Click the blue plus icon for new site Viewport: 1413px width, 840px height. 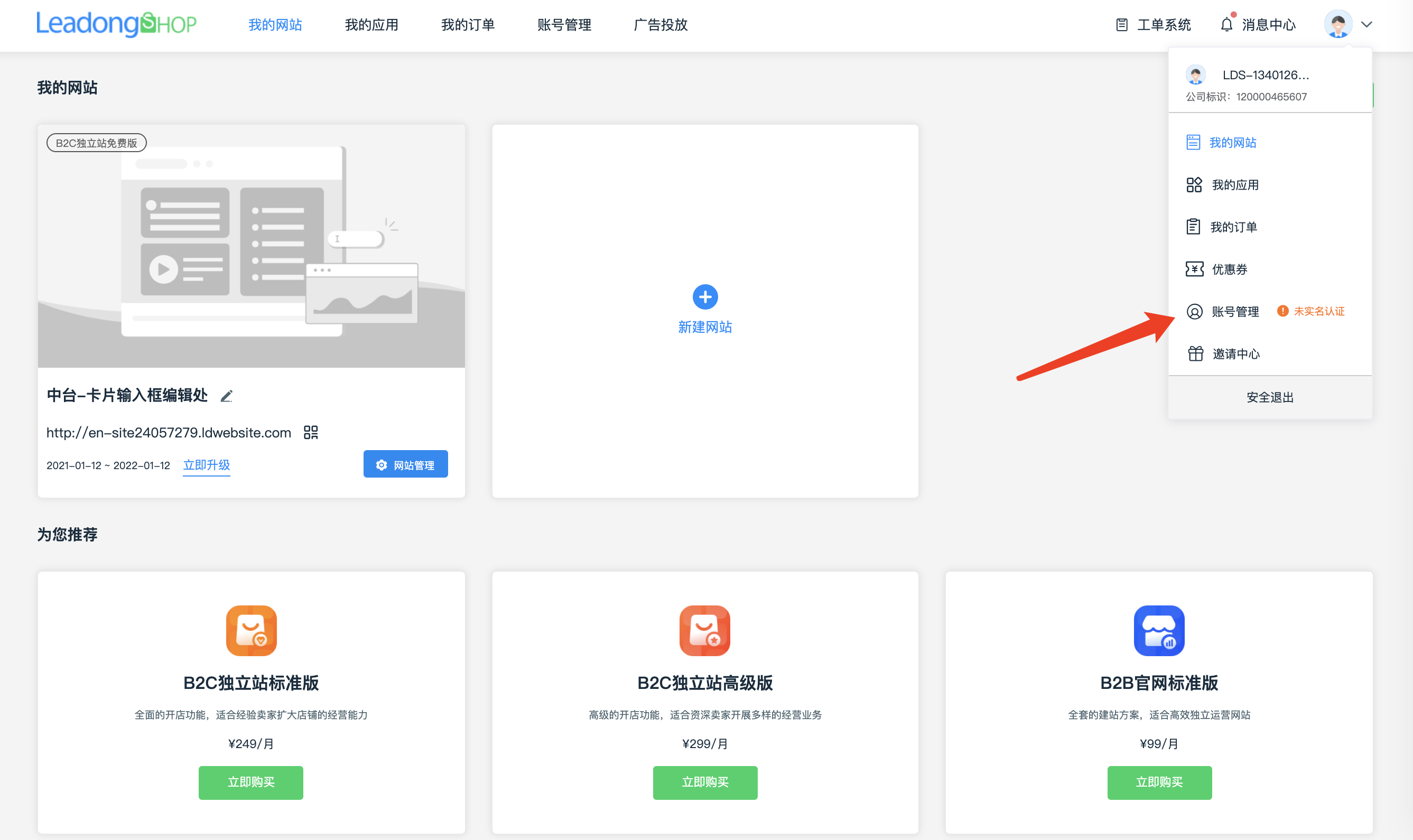(x=705, y=296)
